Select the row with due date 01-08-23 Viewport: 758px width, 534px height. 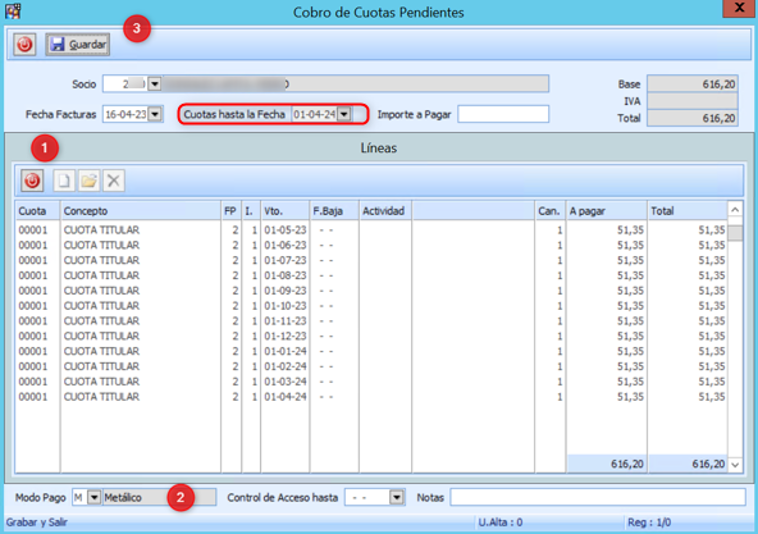point(371,275)
